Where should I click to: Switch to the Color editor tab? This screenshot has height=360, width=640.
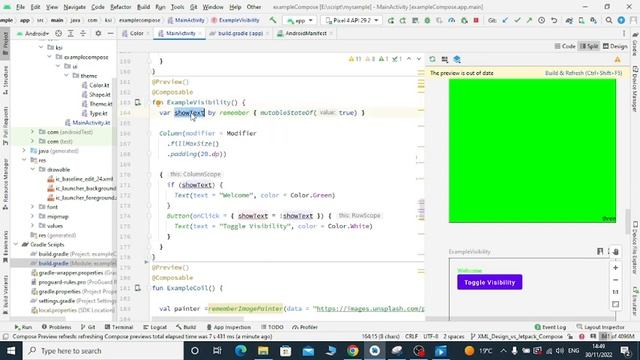136,33
